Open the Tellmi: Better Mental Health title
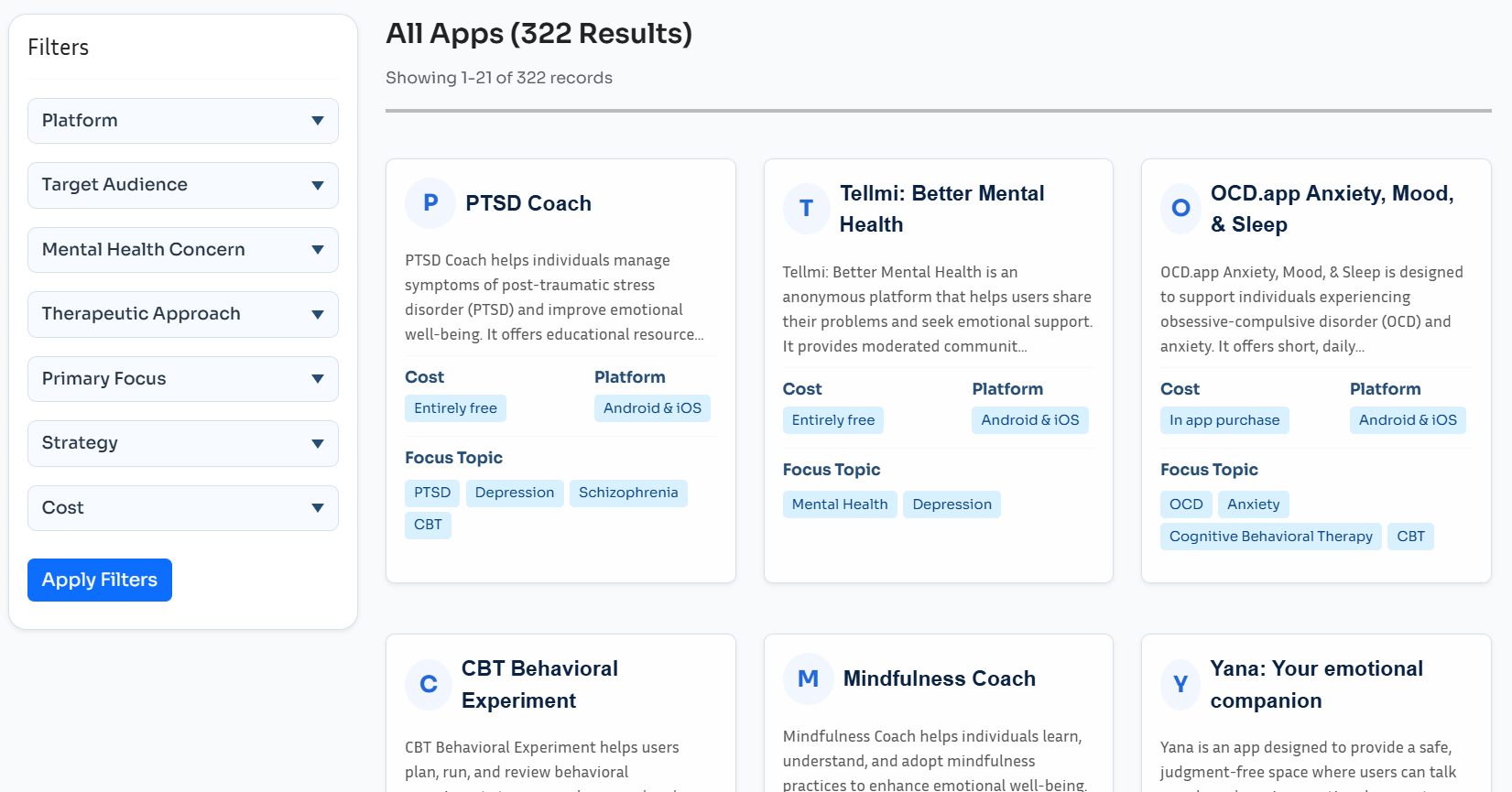The image size is (1512, 792). (x=941, y=209)
